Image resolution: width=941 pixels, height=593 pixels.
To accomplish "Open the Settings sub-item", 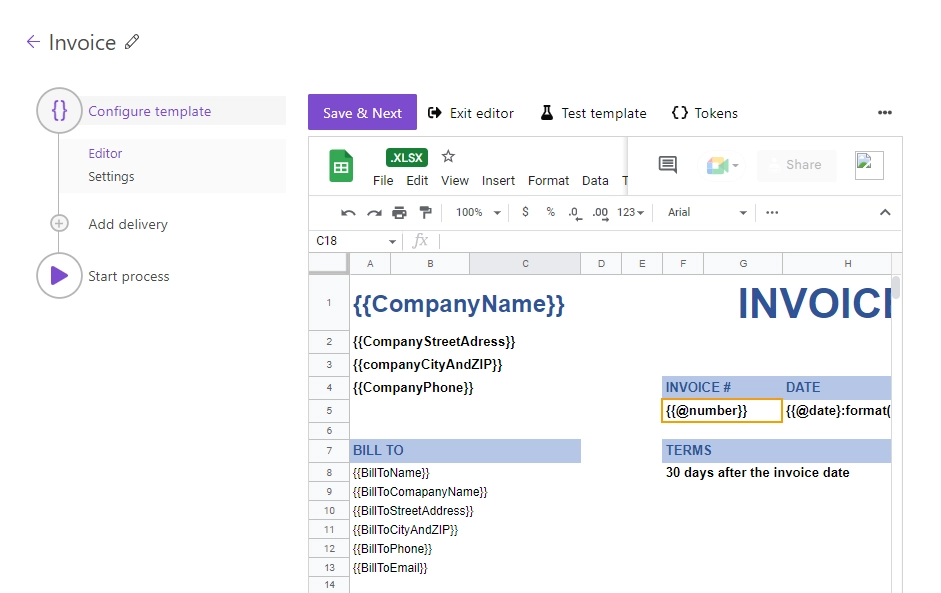I will (x=111, y=176).
